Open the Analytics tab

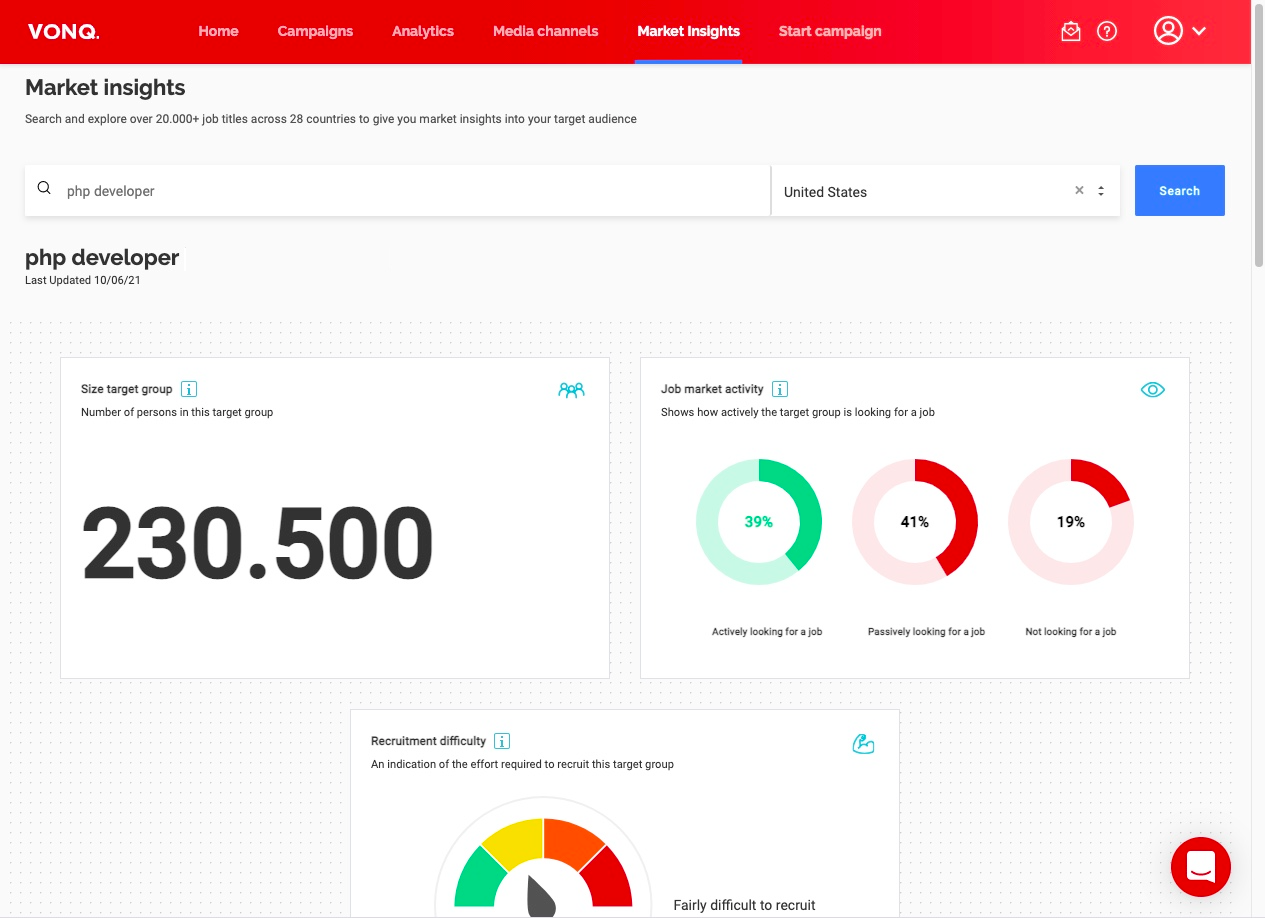coord(423,31)
